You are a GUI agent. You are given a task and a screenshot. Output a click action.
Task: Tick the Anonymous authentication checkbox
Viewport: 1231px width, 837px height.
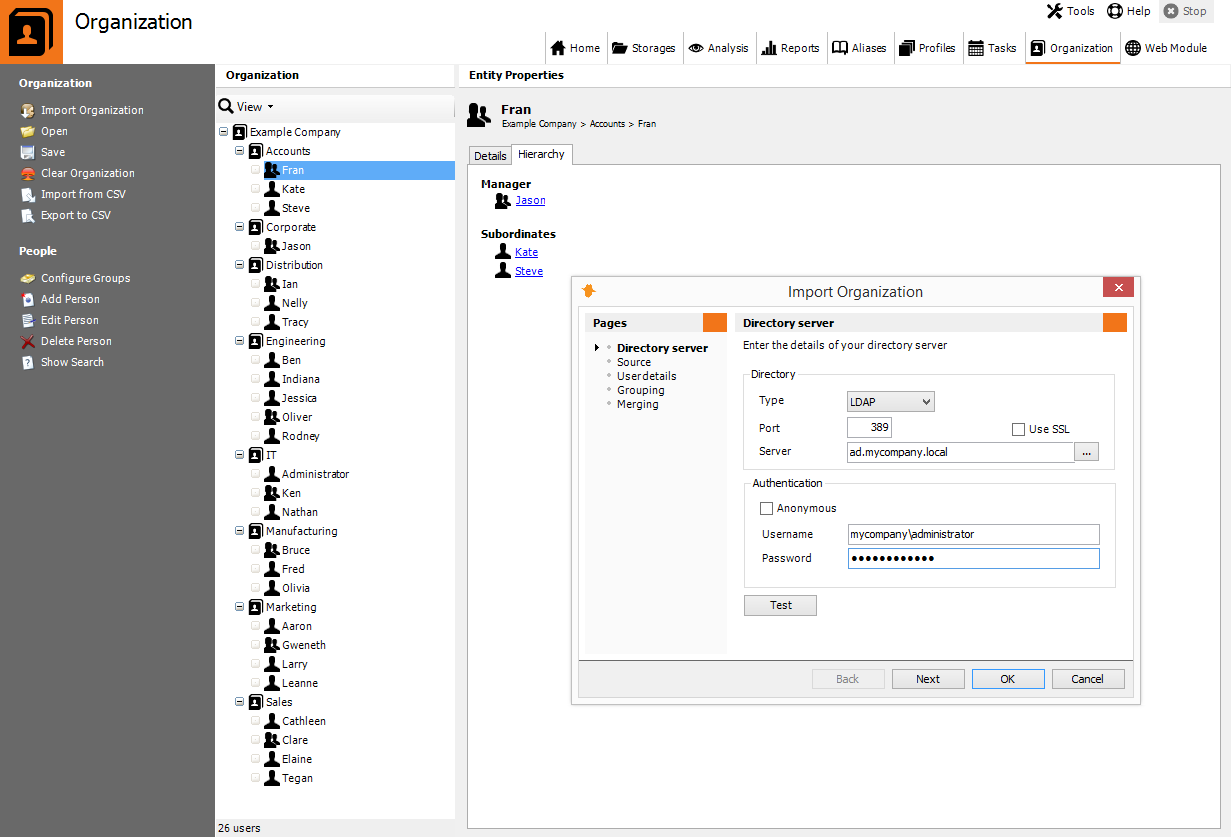767,508
